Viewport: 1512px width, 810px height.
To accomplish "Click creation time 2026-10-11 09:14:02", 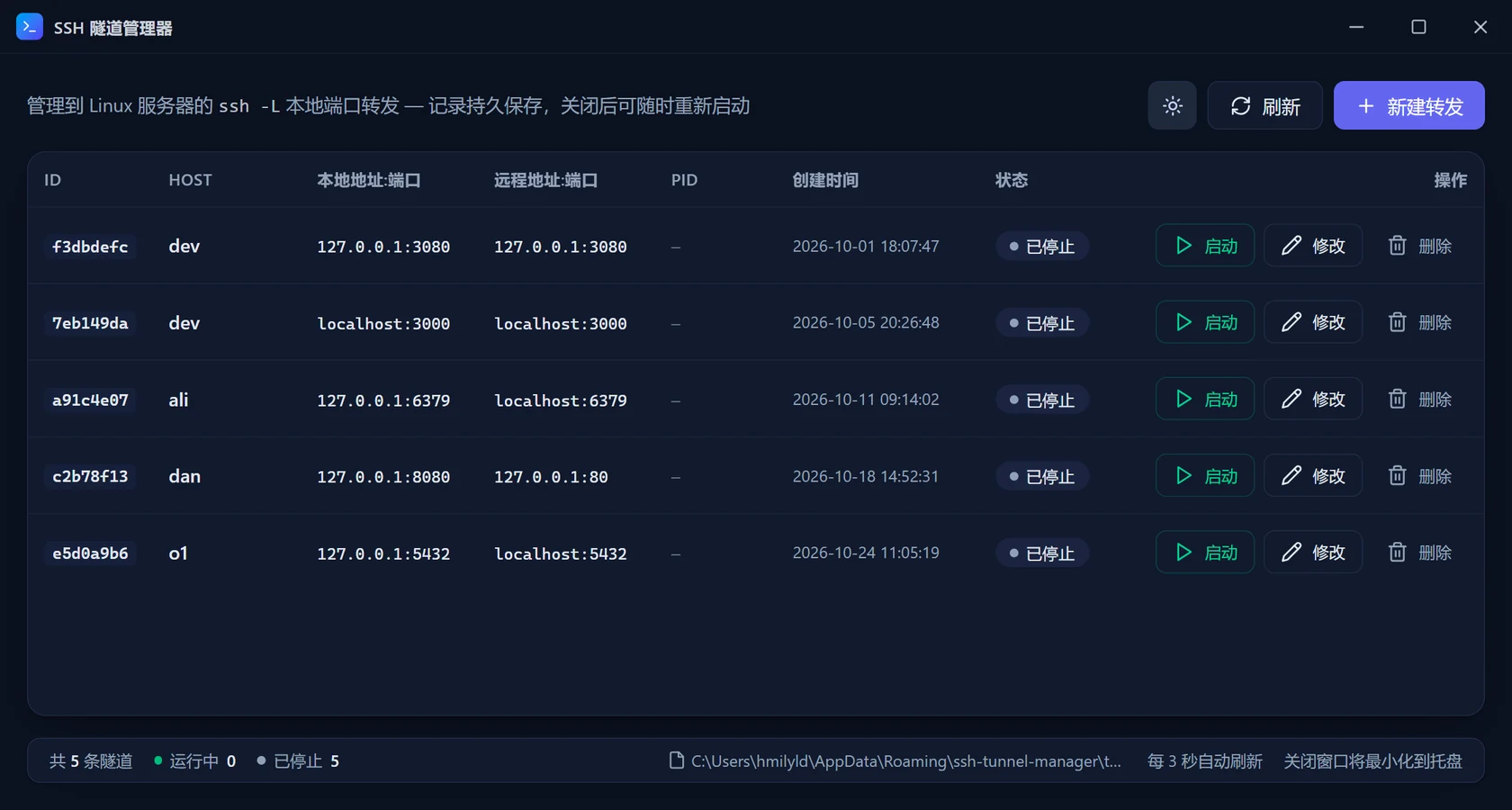I will tap(866, 400).
